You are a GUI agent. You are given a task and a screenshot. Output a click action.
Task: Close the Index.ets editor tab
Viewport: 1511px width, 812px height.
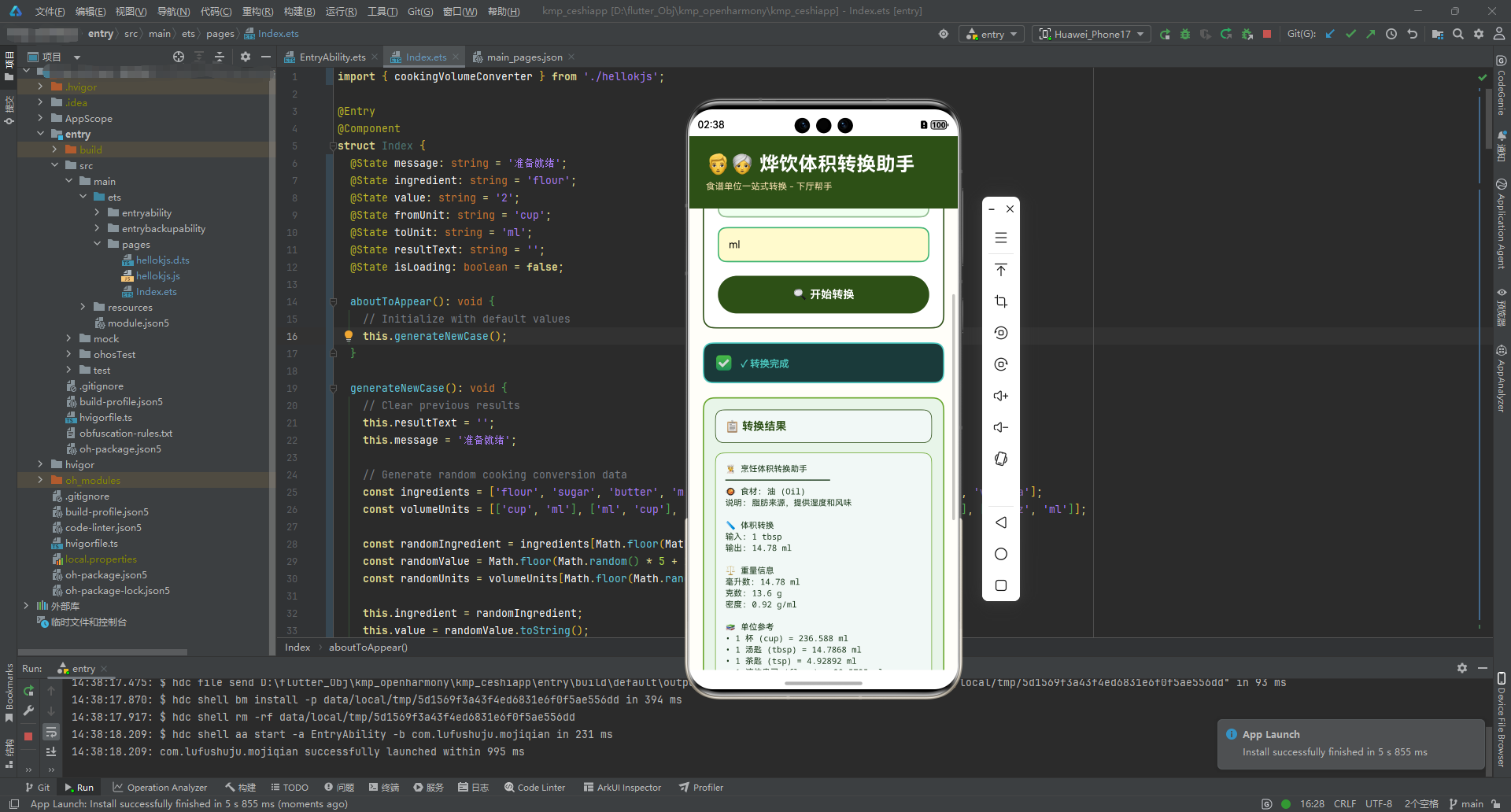(456, 57)
